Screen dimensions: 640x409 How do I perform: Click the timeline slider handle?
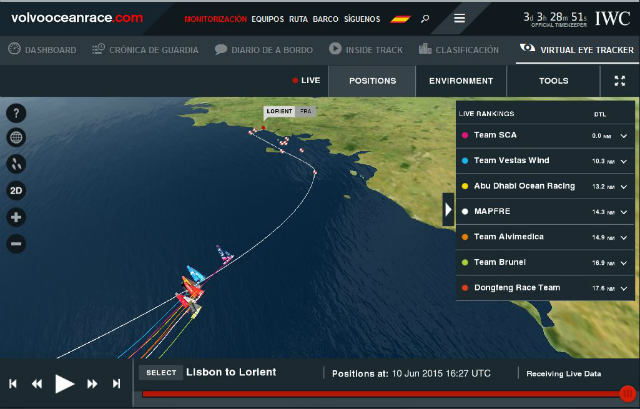point(627,394)
